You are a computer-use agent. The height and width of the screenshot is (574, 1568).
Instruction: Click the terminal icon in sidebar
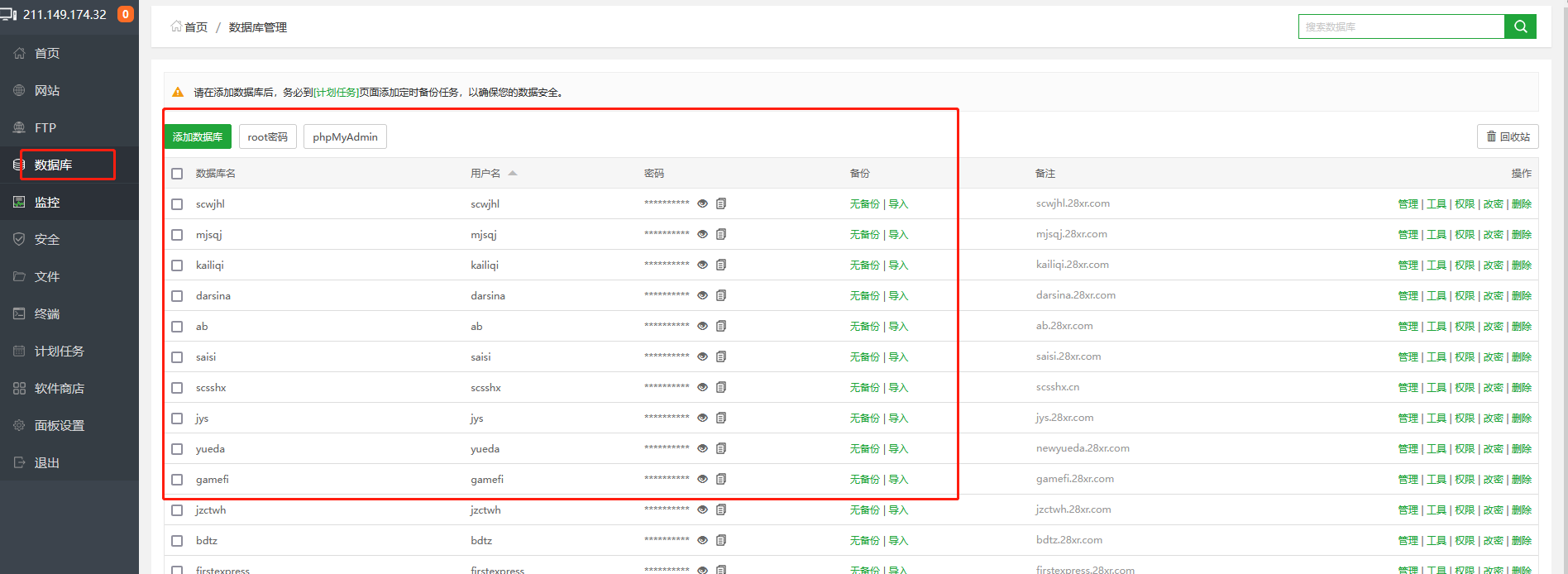click(19, 313)
